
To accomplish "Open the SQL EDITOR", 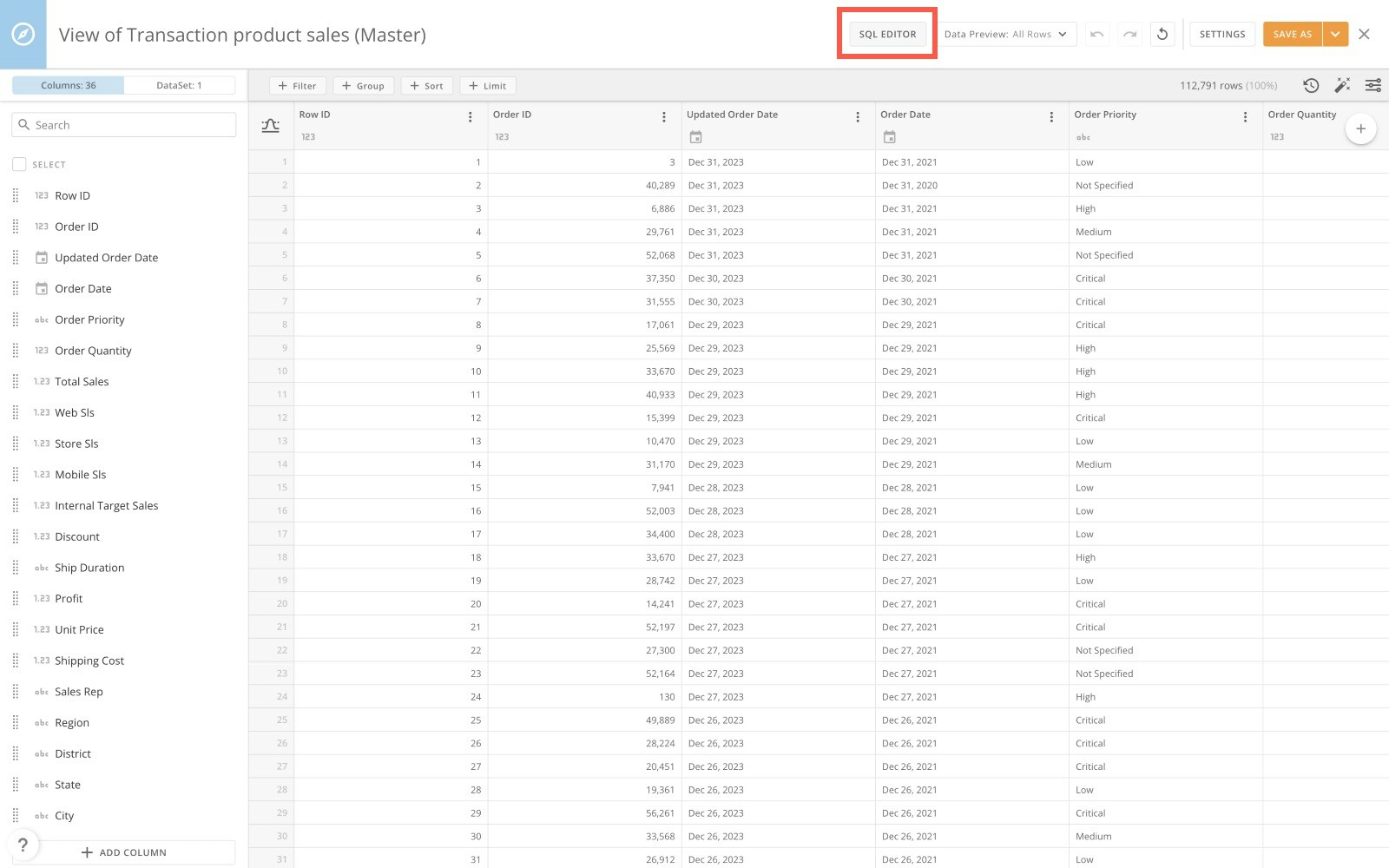I will pos(886,34).
